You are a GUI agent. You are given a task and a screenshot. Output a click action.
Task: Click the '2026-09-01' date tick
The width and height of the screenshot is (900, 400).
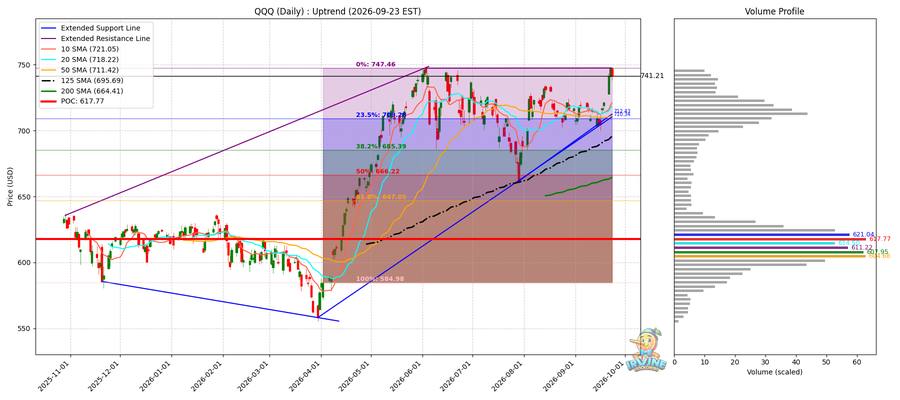click(x=558, y=374)
